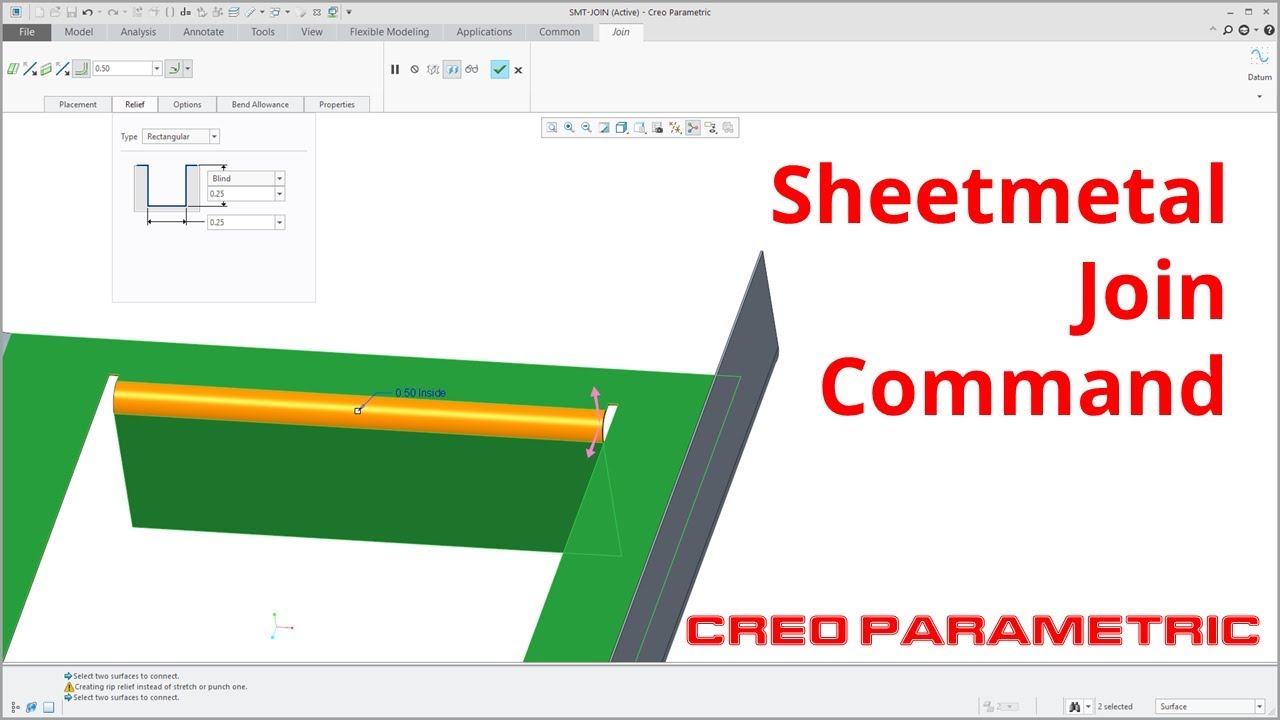Click the New document icon
This screenshot has height=720, width=1280.
[39, 12]
